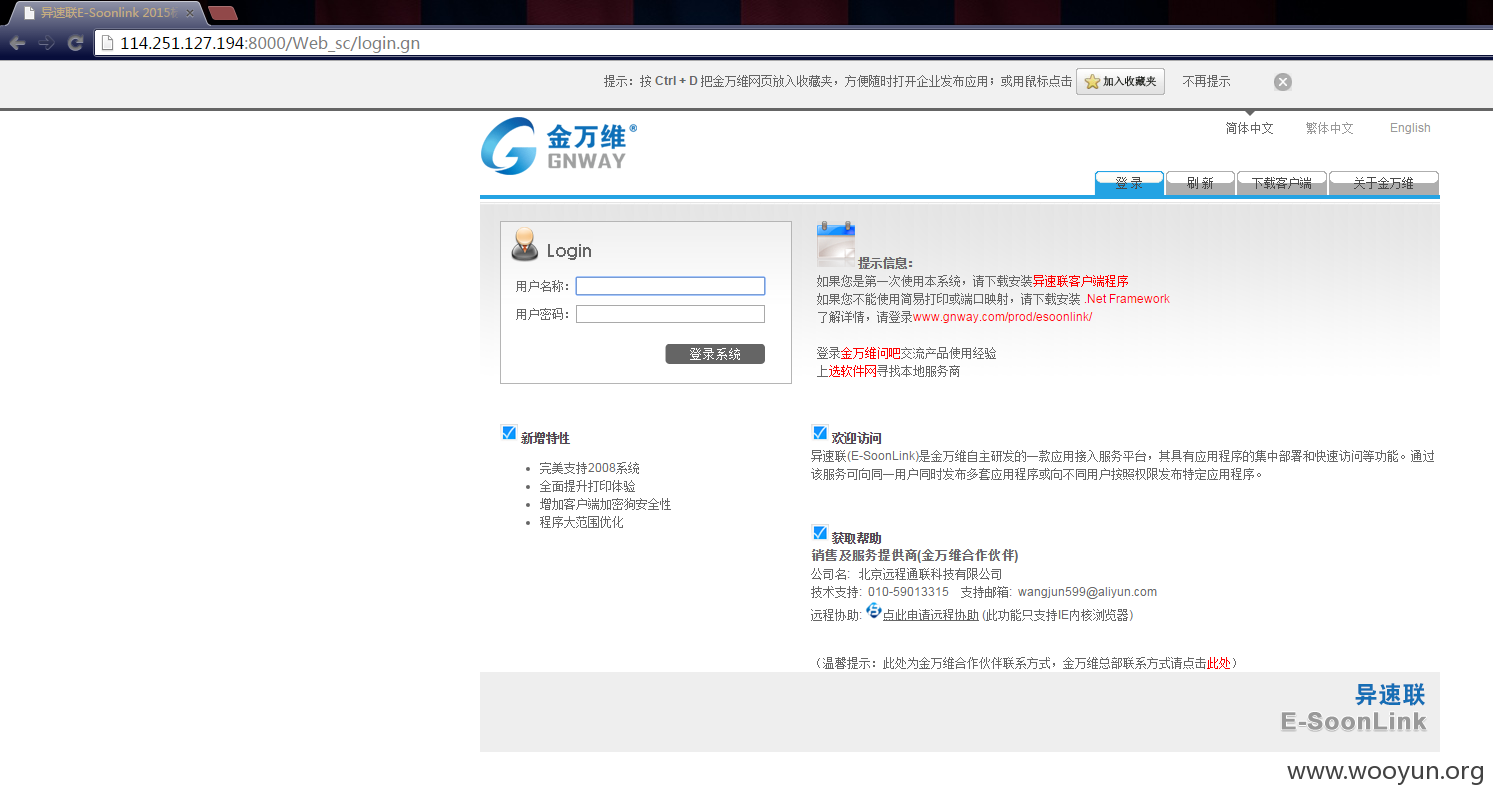Select the 刷新 tab
This screenshot has width=1493, height=800.
[1200, 183]
